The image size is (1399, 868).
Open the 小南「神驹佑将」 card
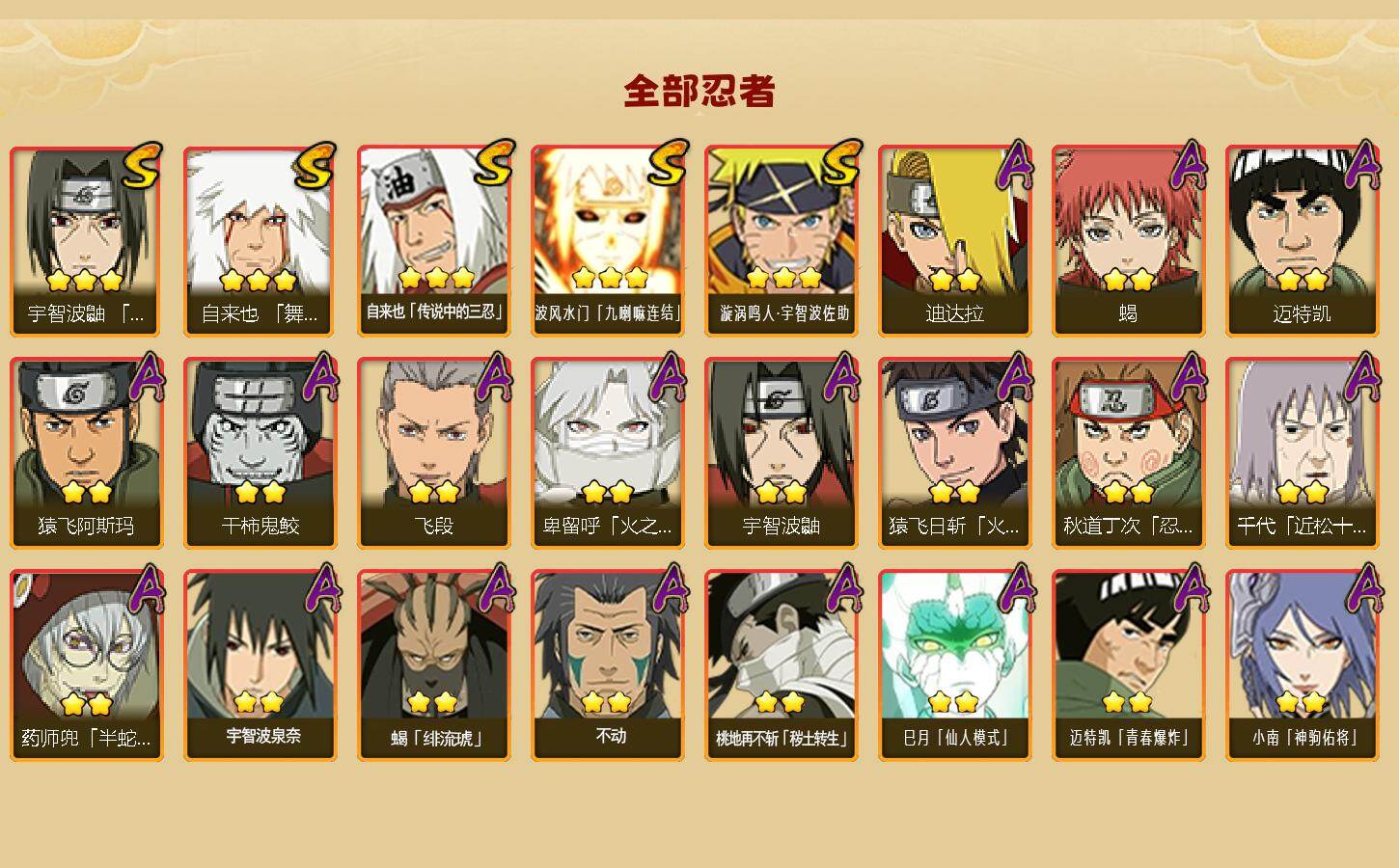click(x=1302, y=665)
